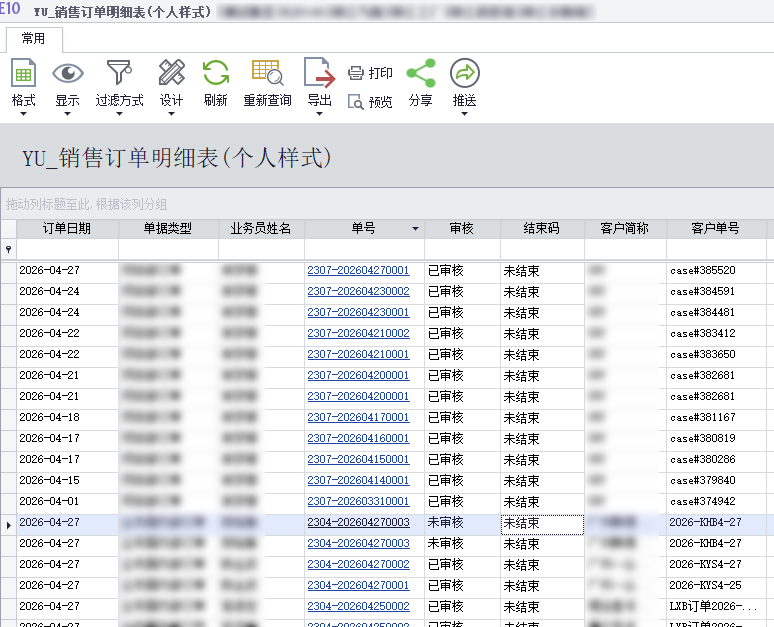Sort by 客户单号 column header
This screenshot has height=627, width=774.
716,229
